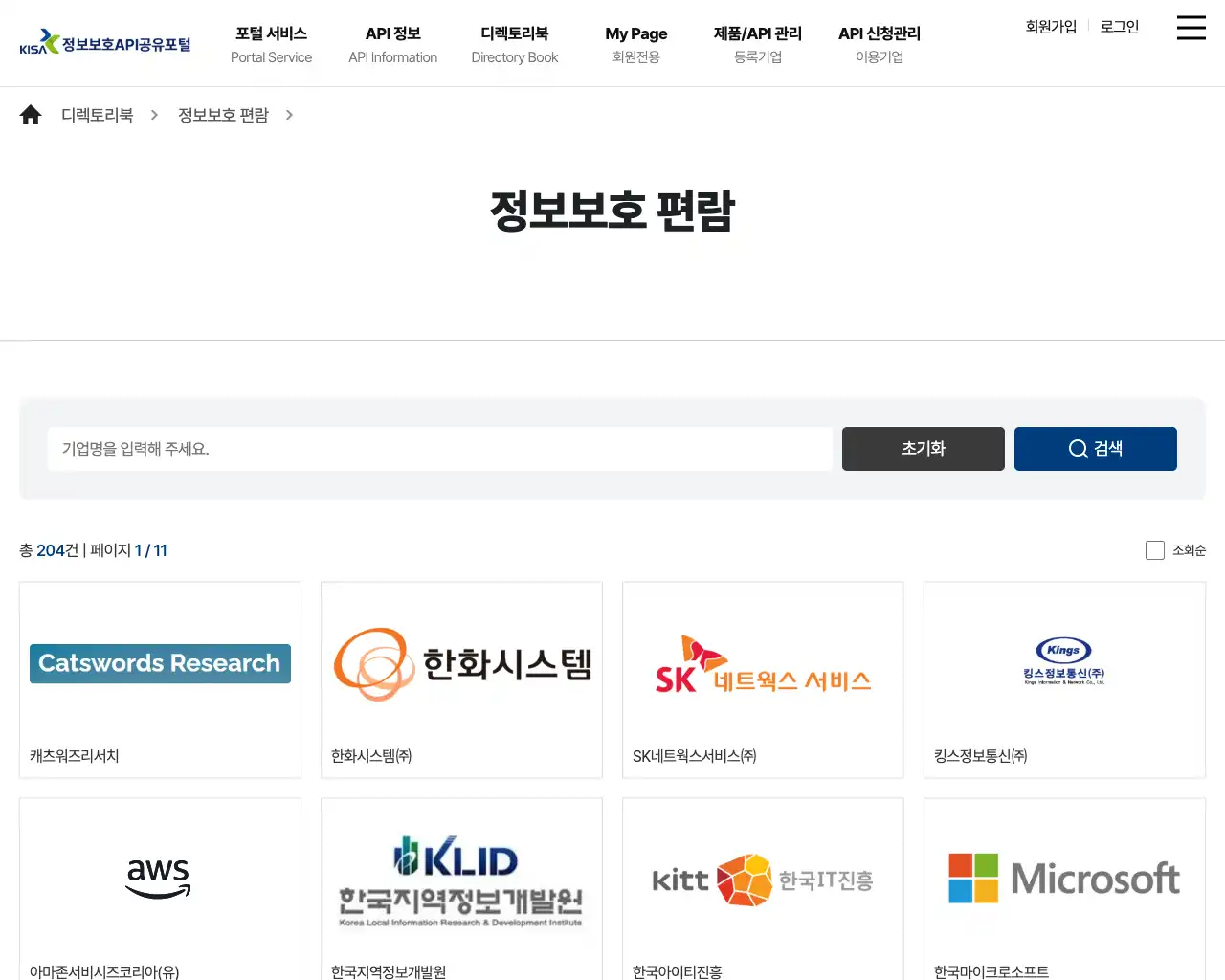Click company name 한국마이크로소프트
The height and width of the screenshot is (980, 1225).
tap(991, 971)
